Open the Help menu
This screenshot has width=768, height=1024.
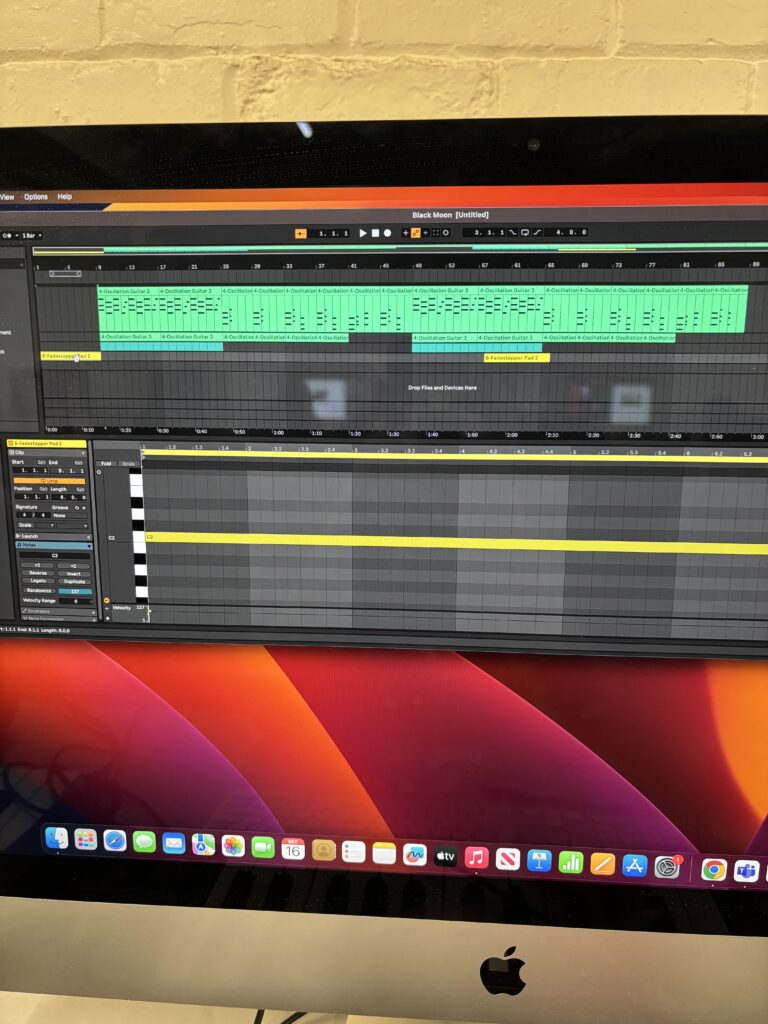click(65, 197)
